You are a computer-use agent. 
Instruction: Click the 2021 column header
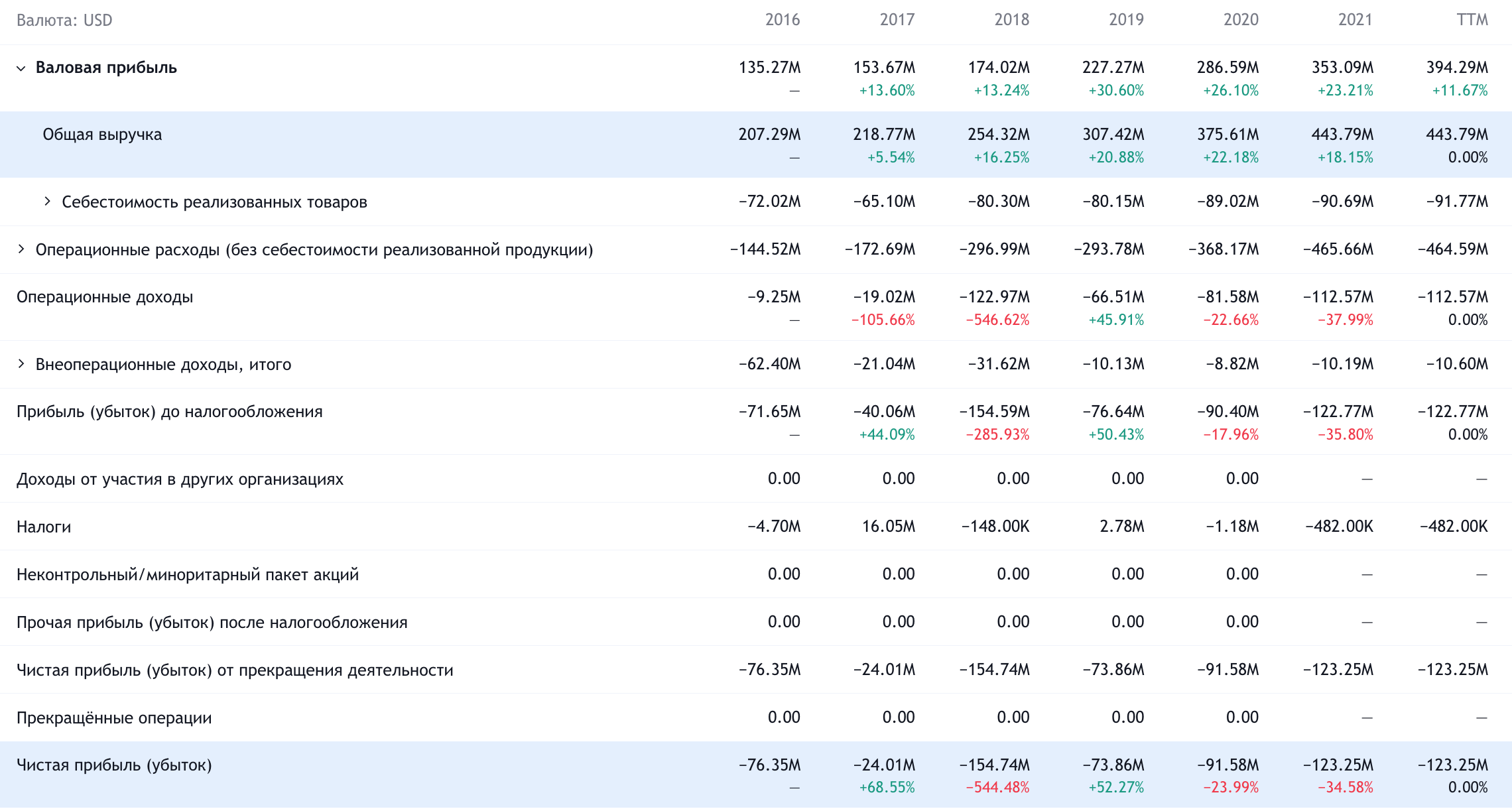(1355, 20)
